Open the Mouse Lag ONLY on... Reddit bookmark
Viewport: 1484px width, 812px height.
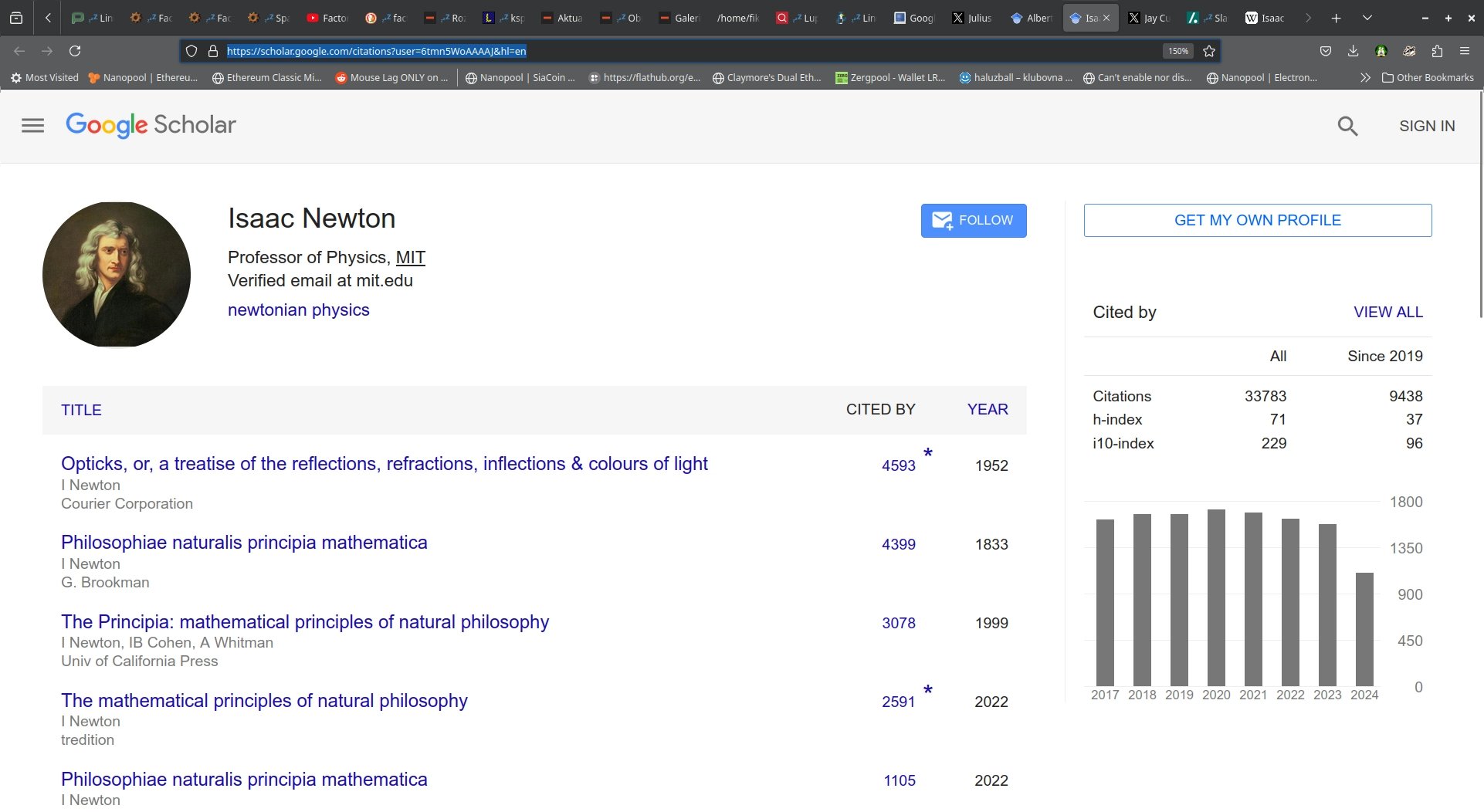[x=391, y=77]
